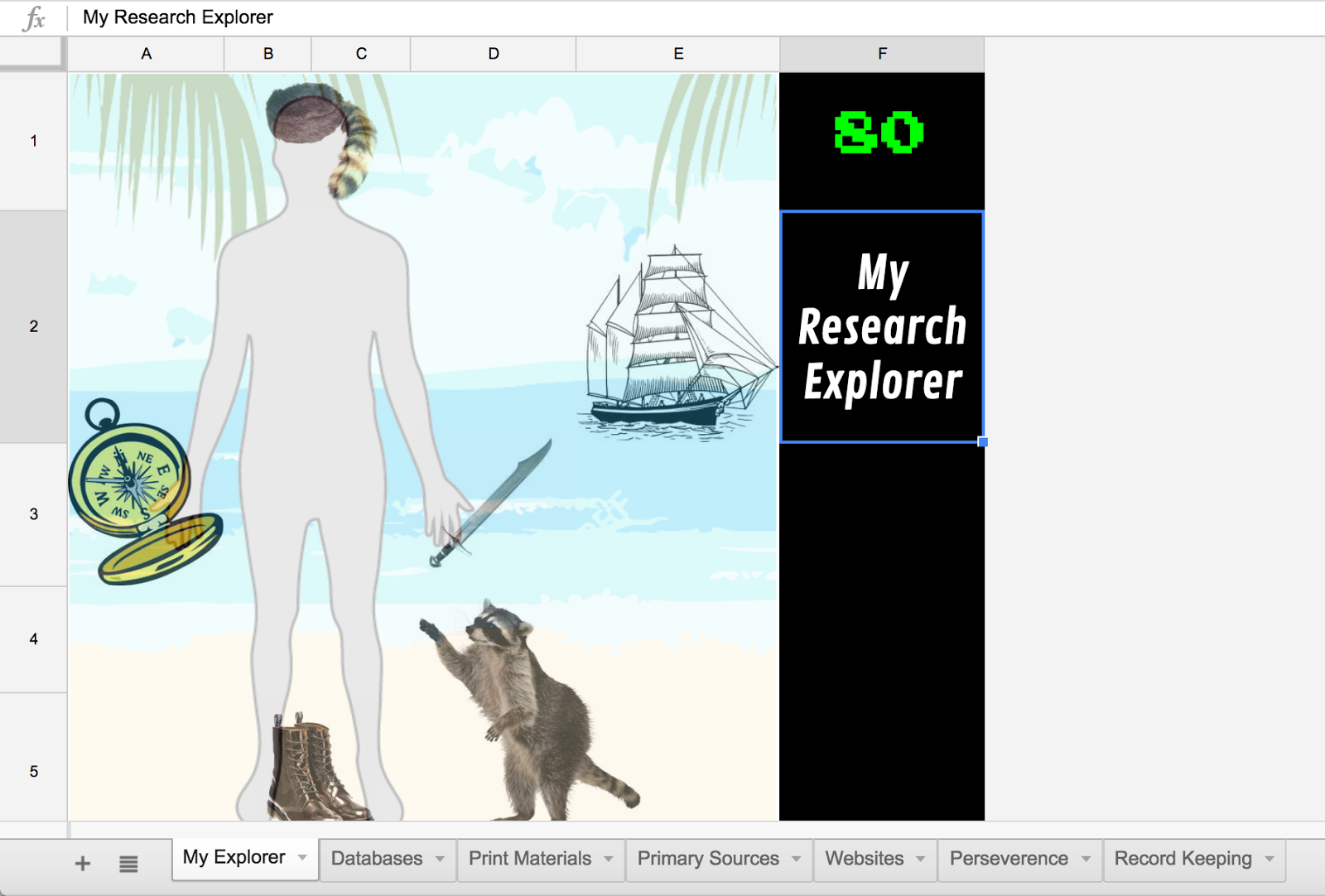Viewport: 1325px width, 896px height.
Task: Click the add sheet plus icon
Action: (83, 864)
